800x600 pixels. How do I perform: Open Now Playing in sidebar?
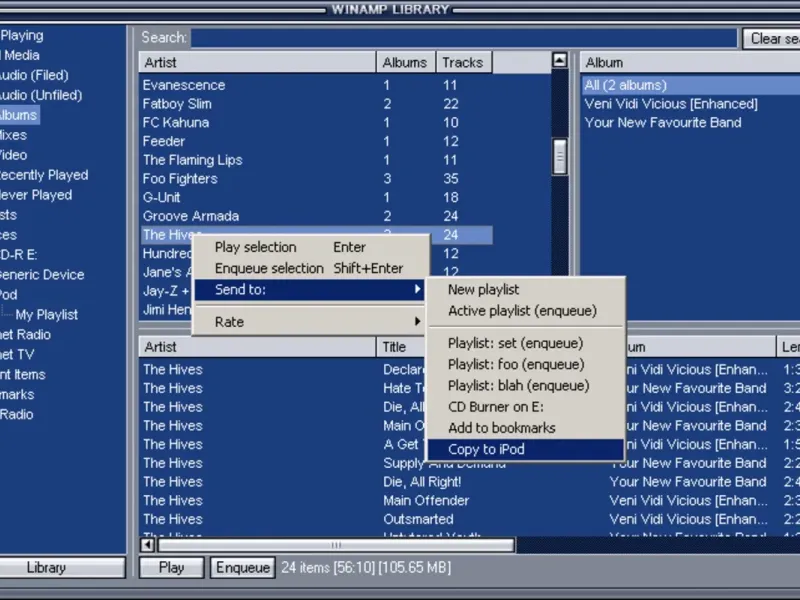[22, 35]
